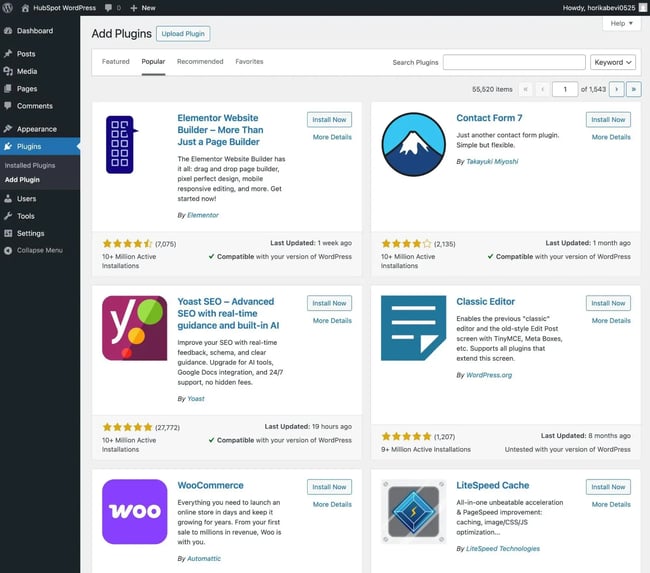This screenshot has height=573, width=650.
Task: Click the Yoast SEO plugin icon
Action: tap(134, 328)
